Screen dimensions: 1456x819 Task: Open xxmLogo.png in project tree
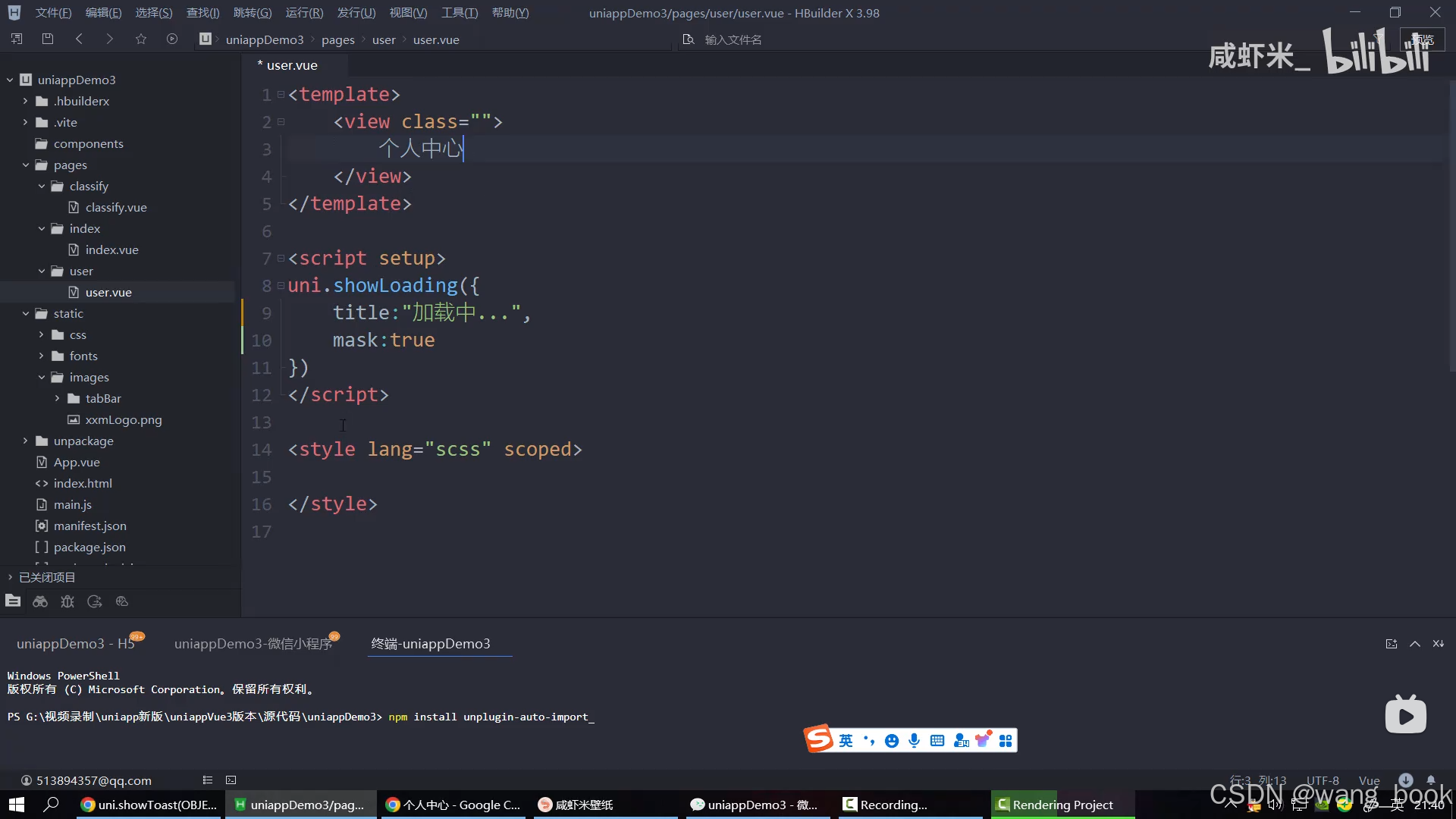coord(124,419)
